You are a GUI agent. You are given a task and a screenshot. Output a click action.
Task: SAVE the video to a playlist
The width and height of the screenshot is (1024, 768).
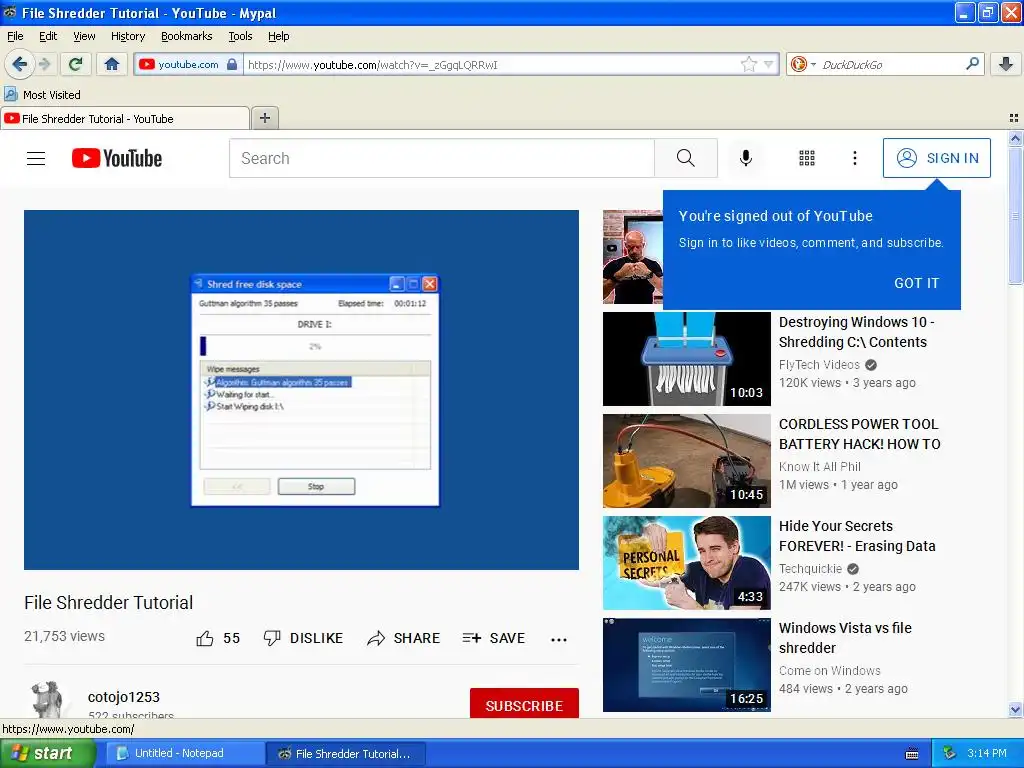[493, 638]
